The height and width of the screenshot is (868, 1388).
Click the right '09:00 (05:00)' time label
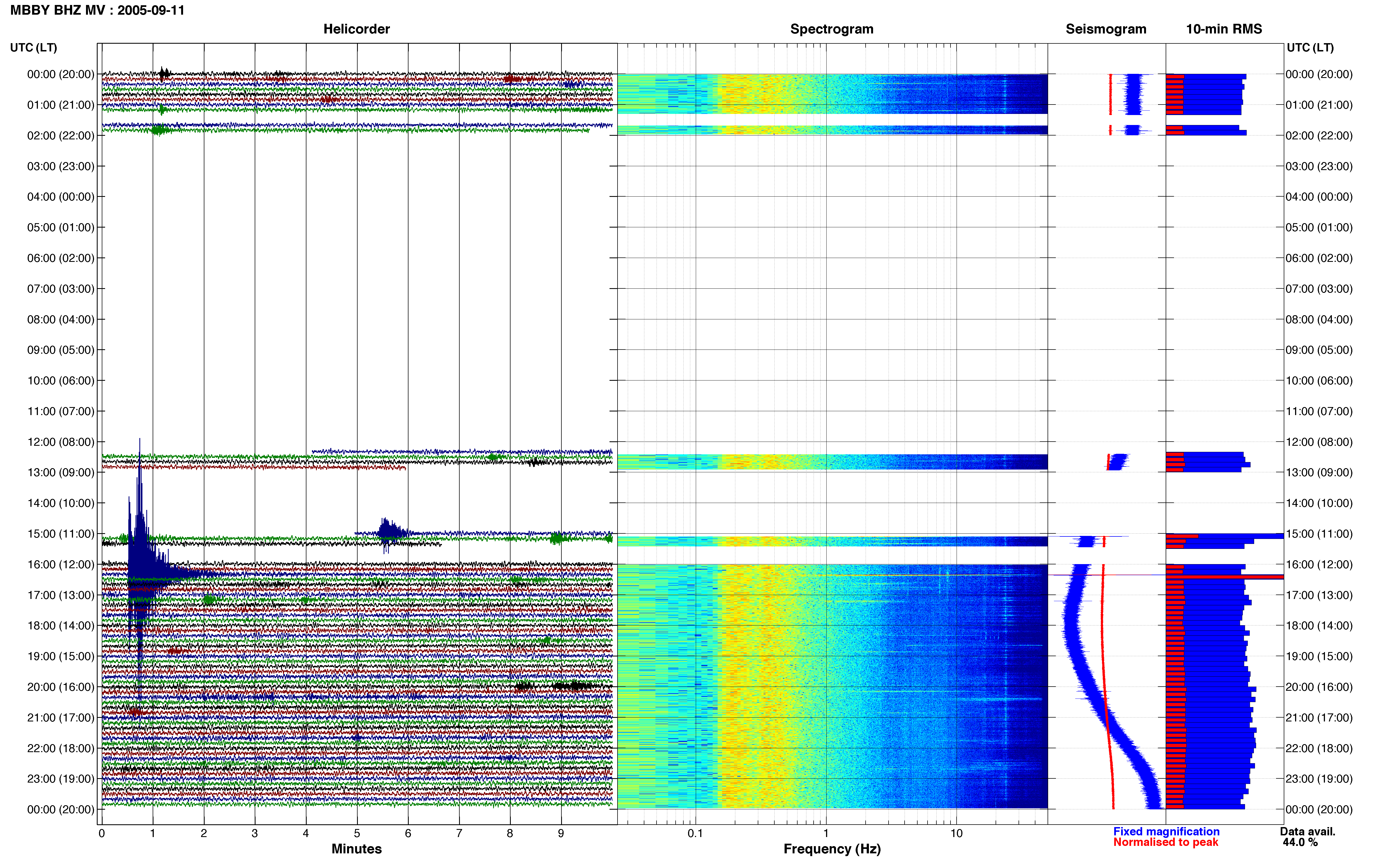1319,350
